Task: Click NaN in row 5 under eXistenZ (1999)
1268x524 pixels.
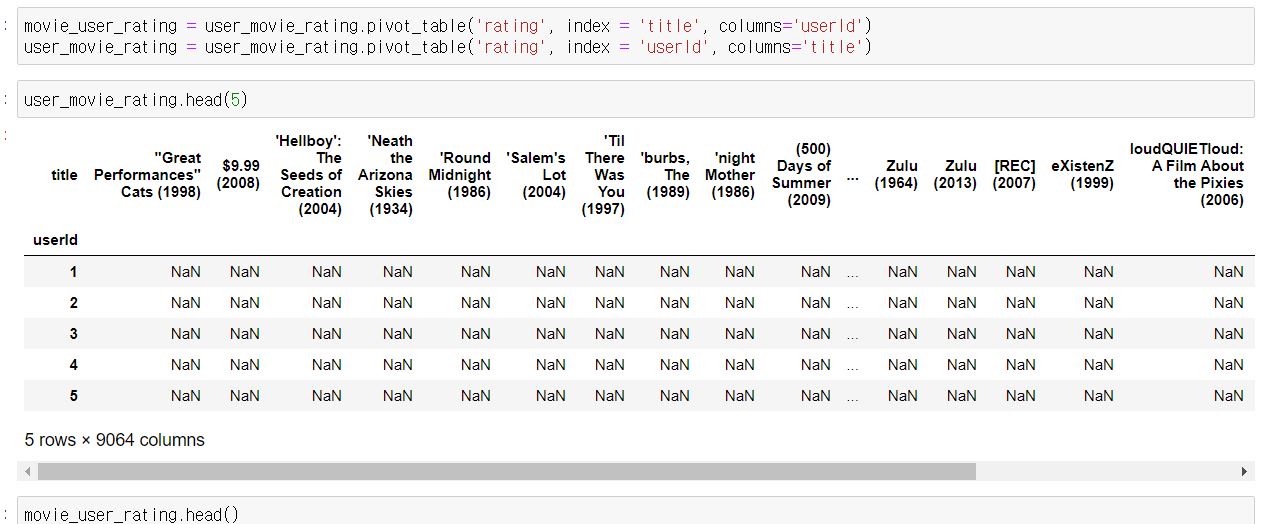Action: tap(1098, 396)
